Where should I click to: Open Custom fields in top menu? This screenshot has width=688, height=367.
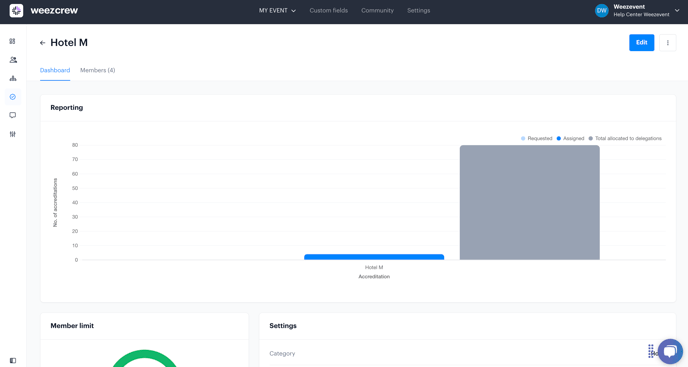329,11
